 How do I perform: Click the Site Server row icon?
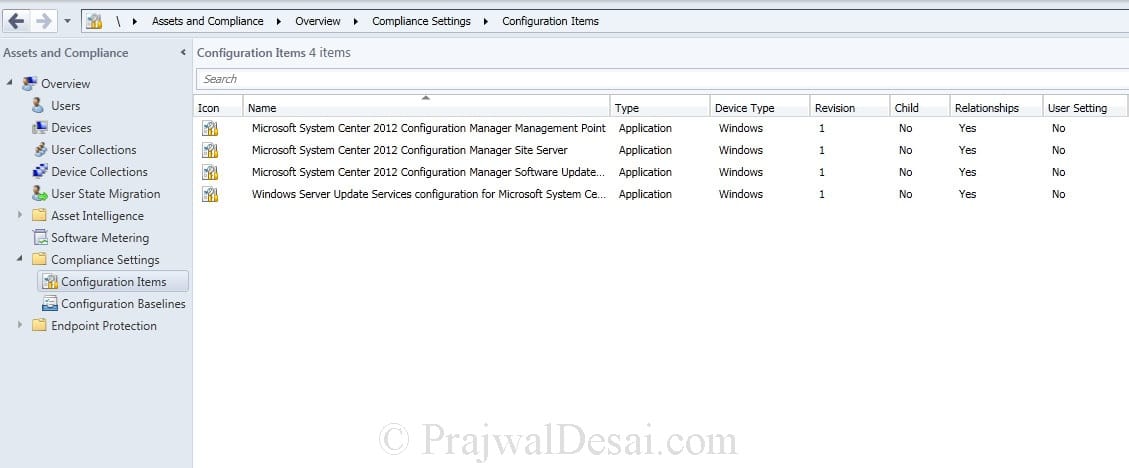210,150
